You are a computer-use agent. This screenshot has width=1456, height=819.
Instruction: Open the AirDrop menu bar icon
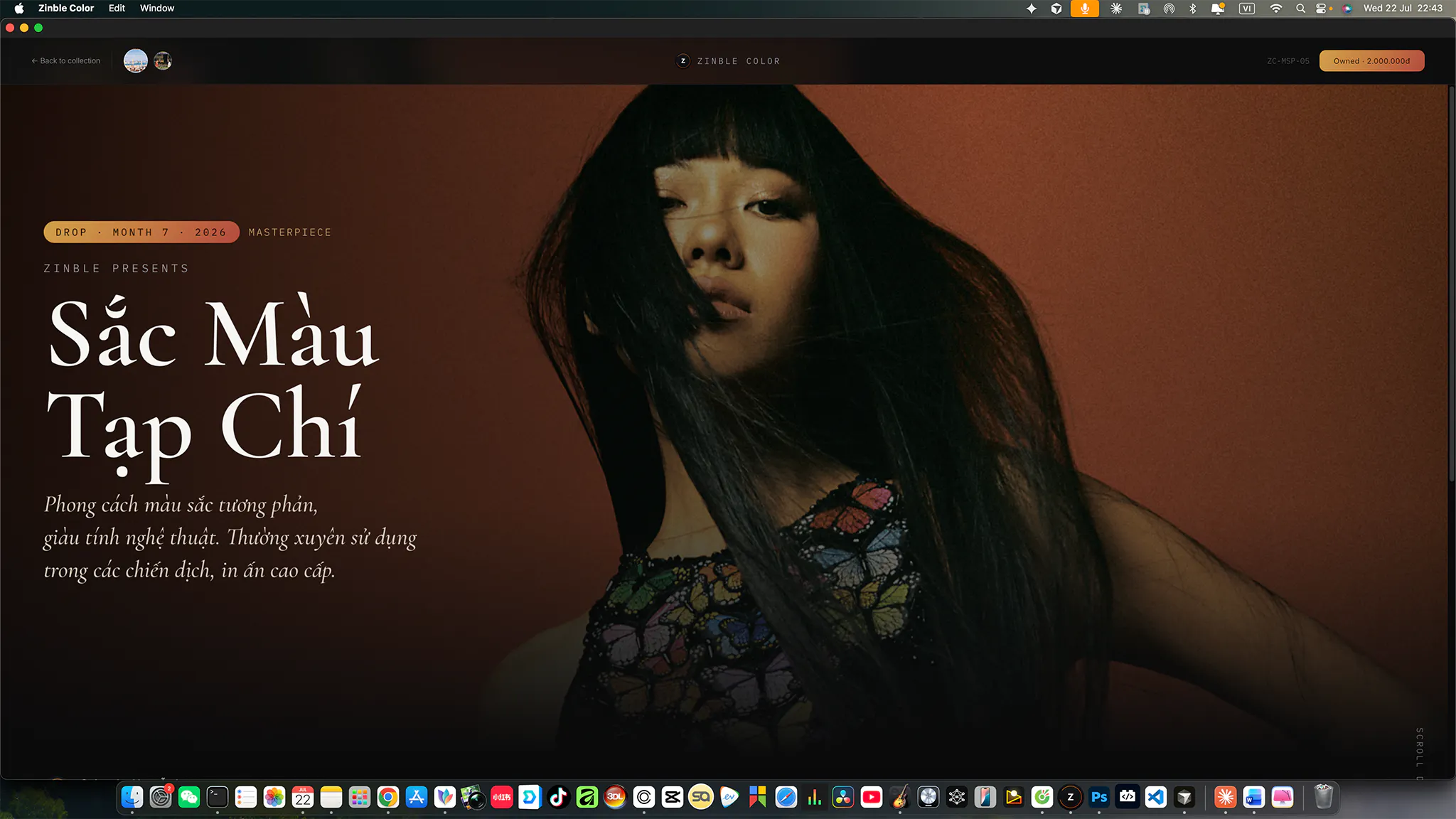[x=1169, y=9]
